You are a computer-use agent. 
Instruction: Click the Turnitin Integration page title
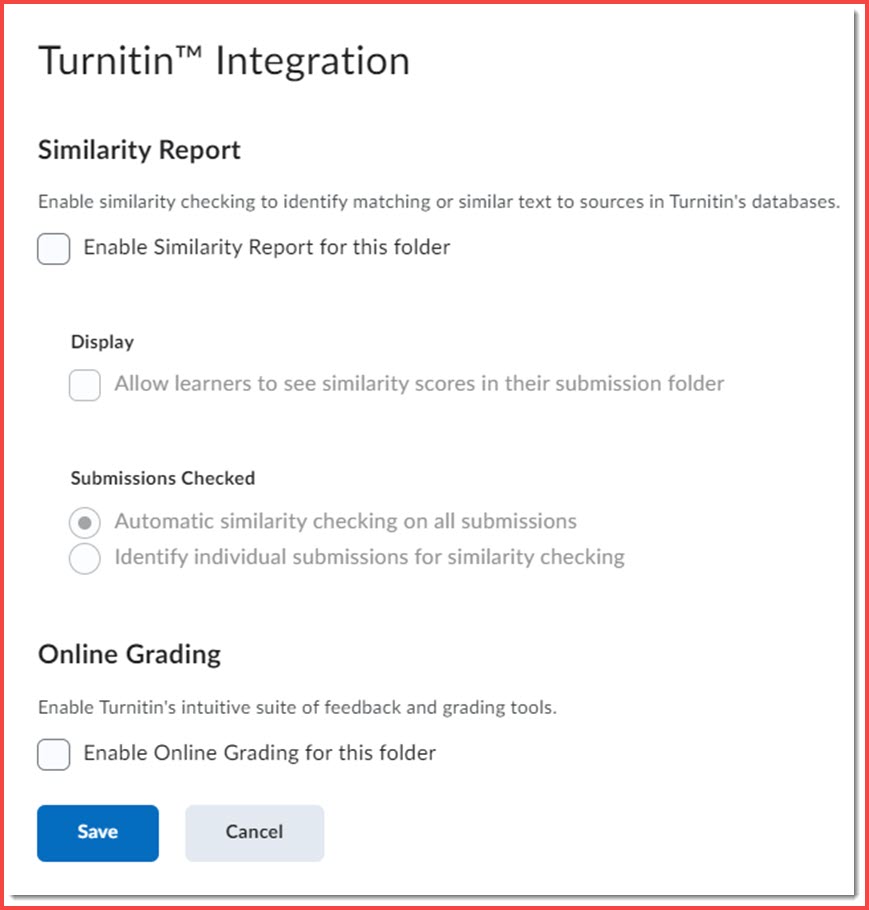tap(223, 61)
